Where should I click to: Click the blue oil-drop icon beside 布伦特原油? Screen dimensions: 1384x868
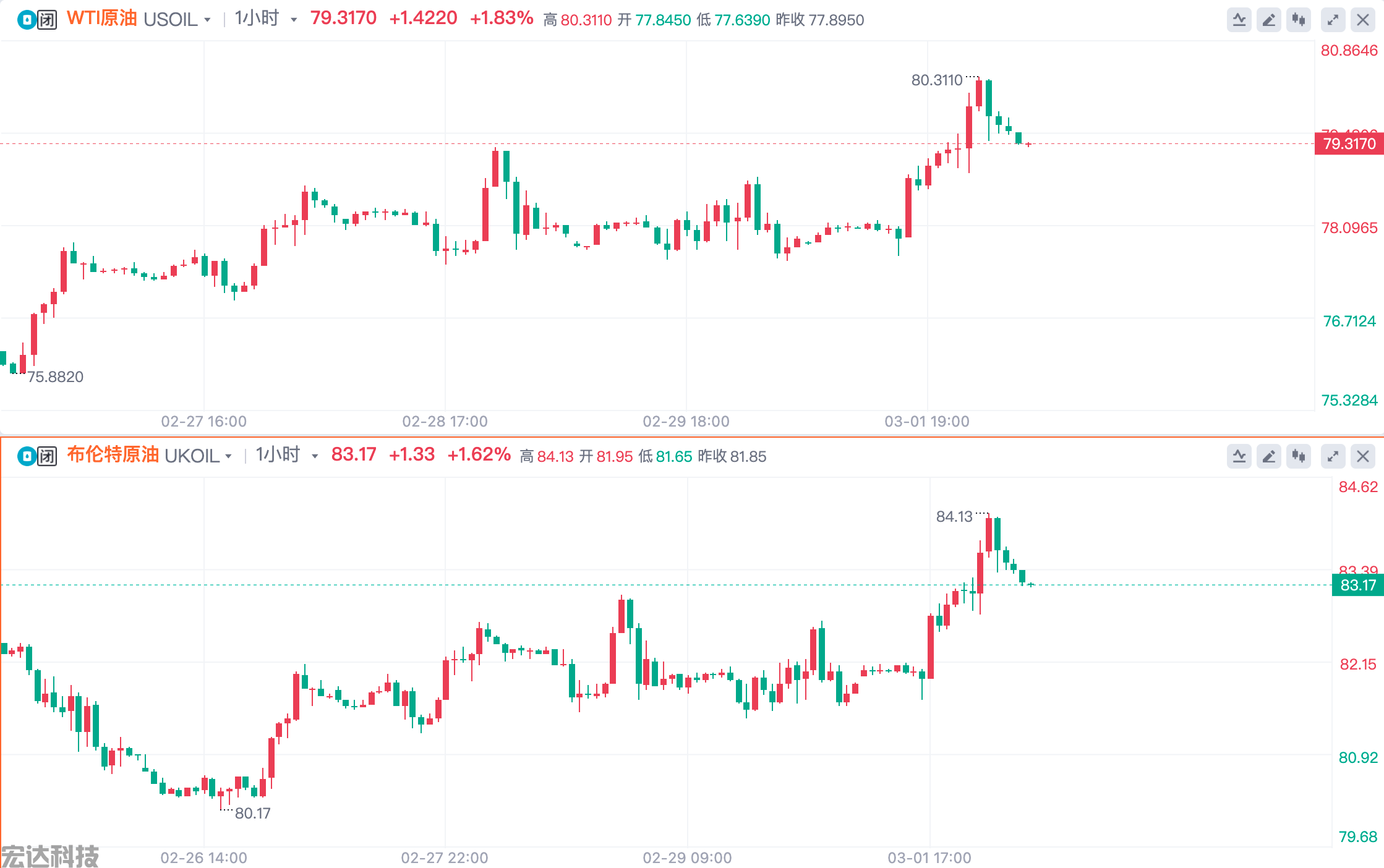pyautogui.click(x=27, y=457)
